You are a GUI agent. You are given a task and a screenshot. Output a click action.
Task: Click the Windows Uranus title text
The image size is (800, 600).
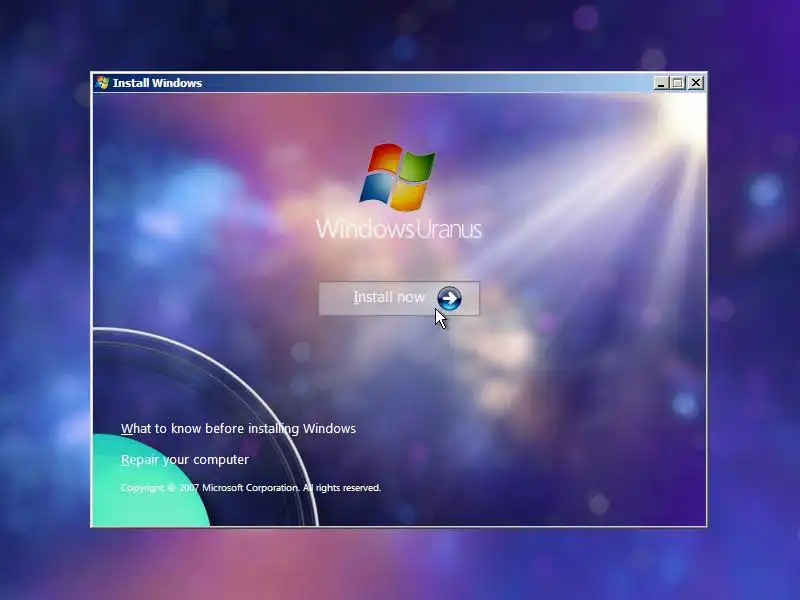click(x=399, y=229)
